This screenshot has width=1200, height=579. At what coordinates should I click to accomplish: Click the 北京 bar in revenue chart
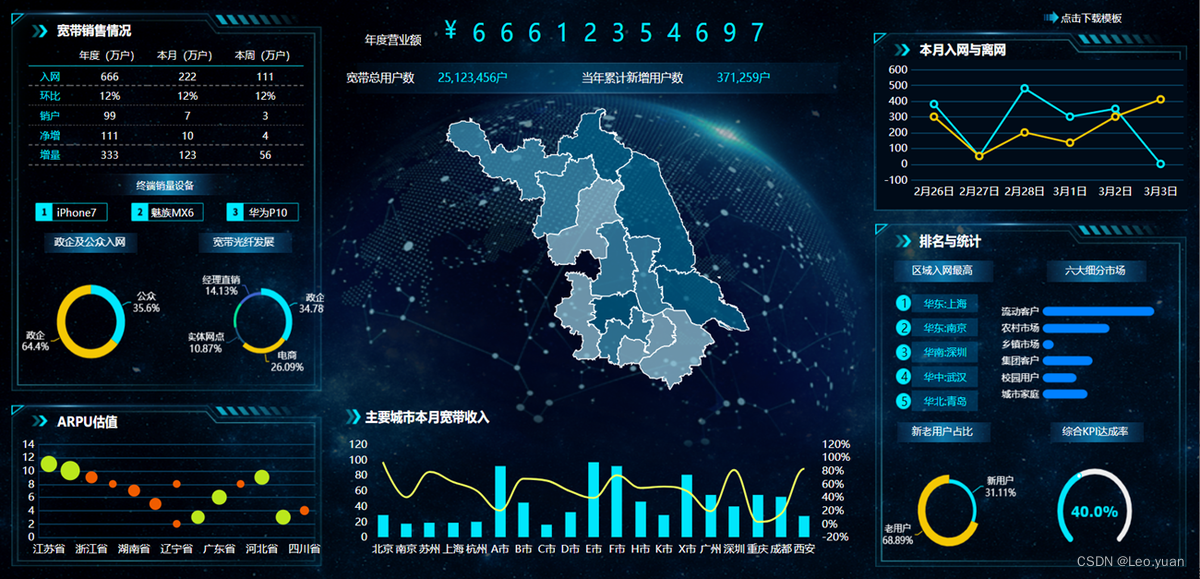click(x=383, y=526)
